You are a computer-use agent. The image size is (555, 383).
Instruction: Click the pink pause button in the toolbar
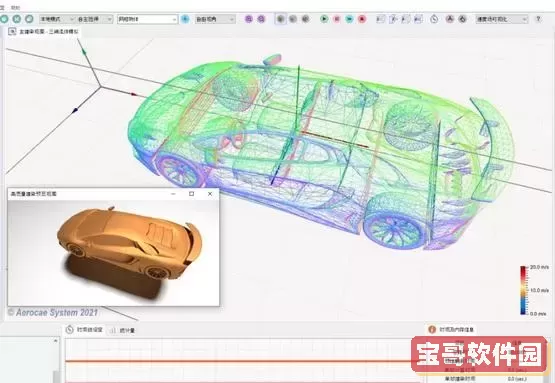tap(337, 19)
